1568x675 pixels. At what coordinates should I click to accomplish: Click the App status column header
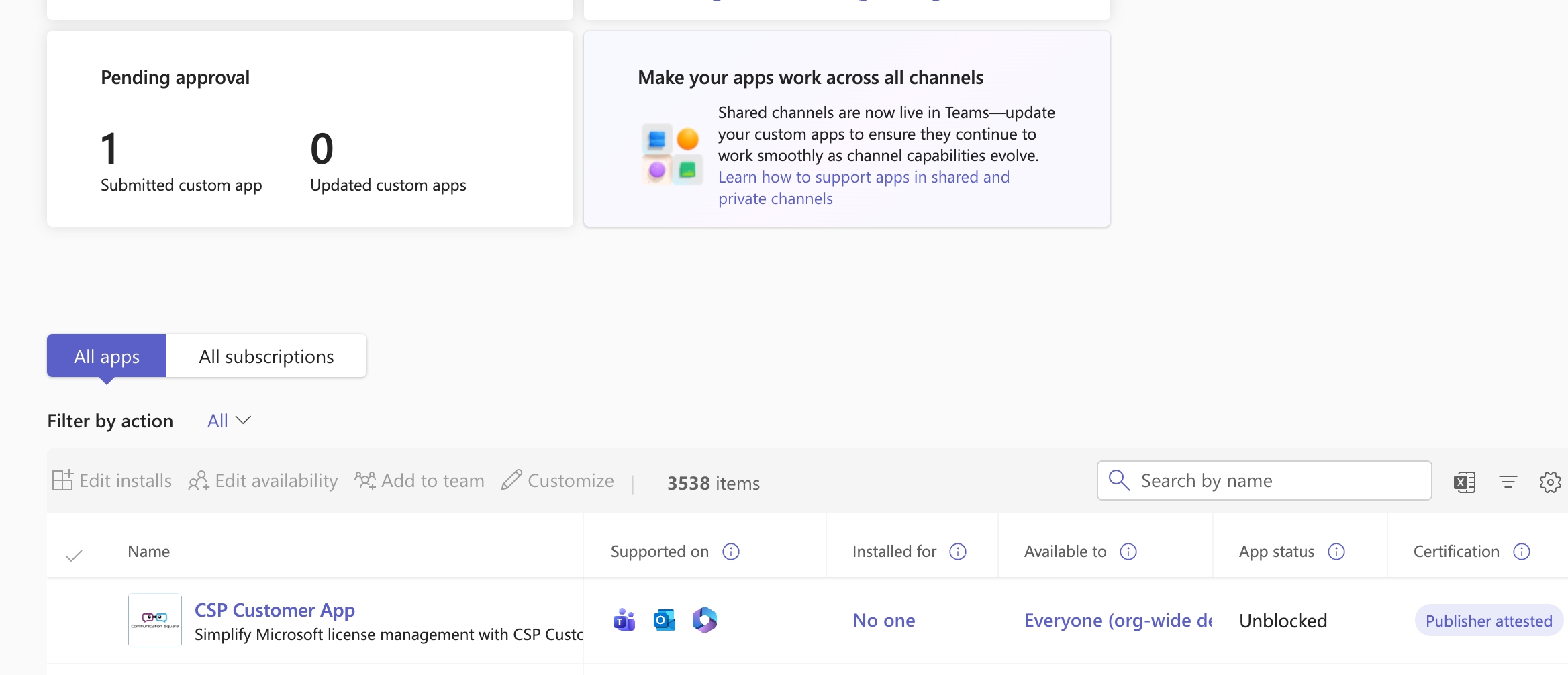coord(1277,552)
